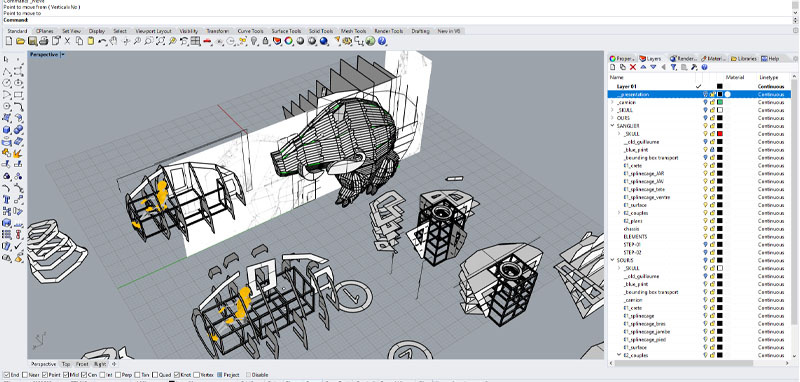Open the Mesh Tools toolbar tab

(x=354, y=31)
